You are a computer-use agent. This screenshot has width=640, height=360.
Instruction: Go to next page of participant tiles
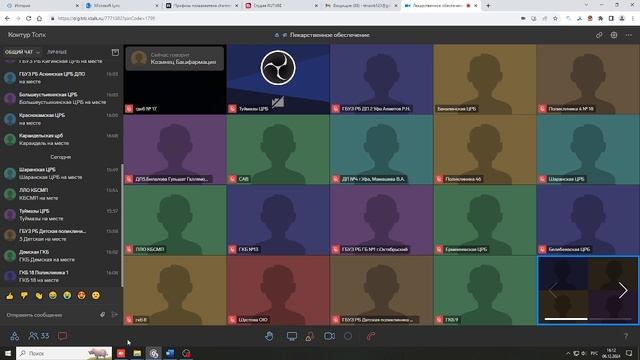coord(622,291)
